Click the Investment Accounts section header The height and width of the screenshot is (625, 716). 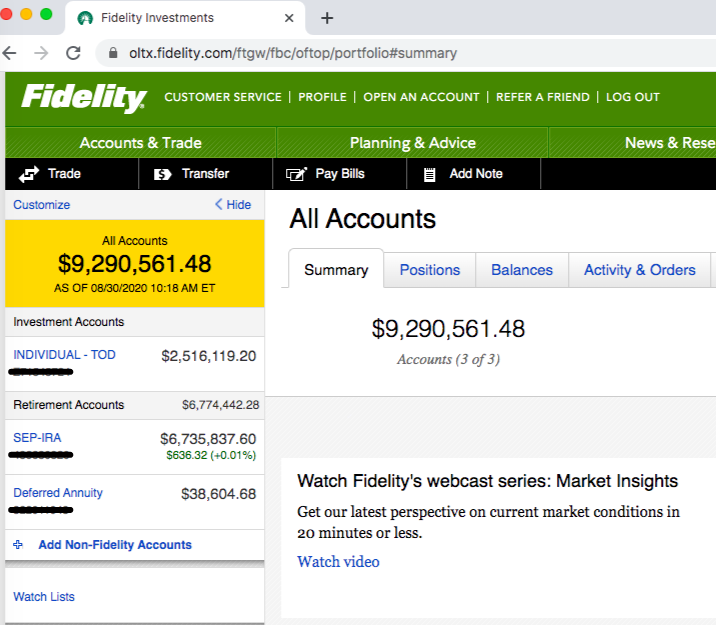[135, 322]
